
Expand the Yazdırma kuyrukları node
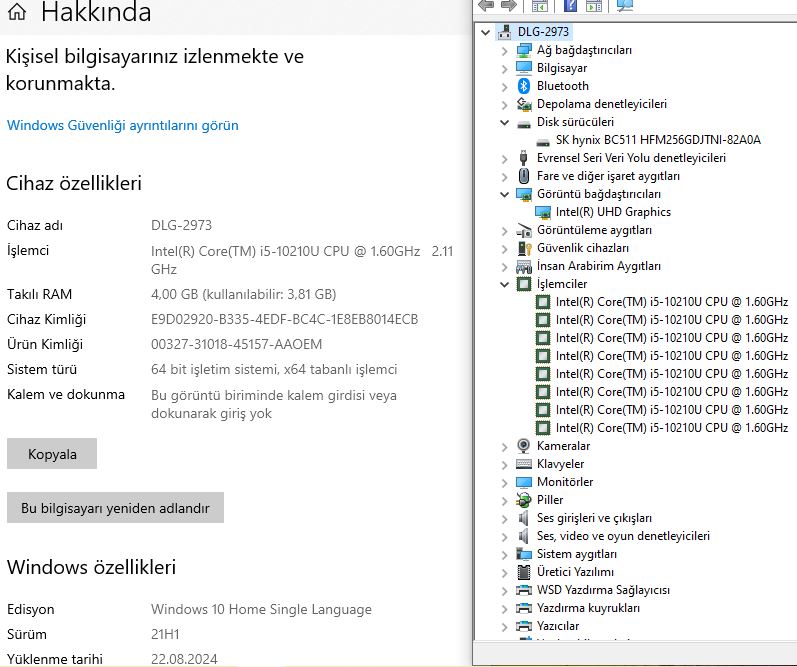pos(504,609)
